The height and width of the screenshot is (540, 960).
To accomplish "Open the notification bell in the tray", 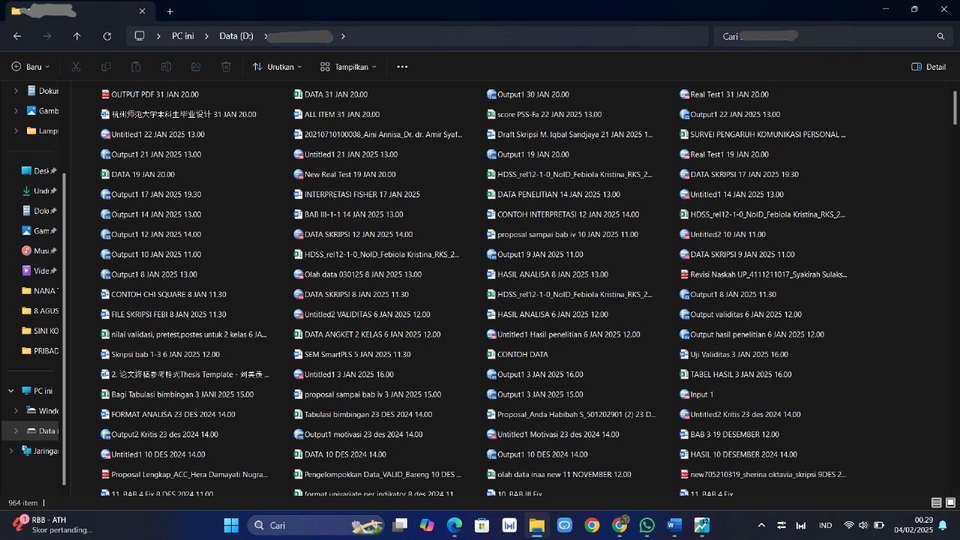I will tap(943, 525).
